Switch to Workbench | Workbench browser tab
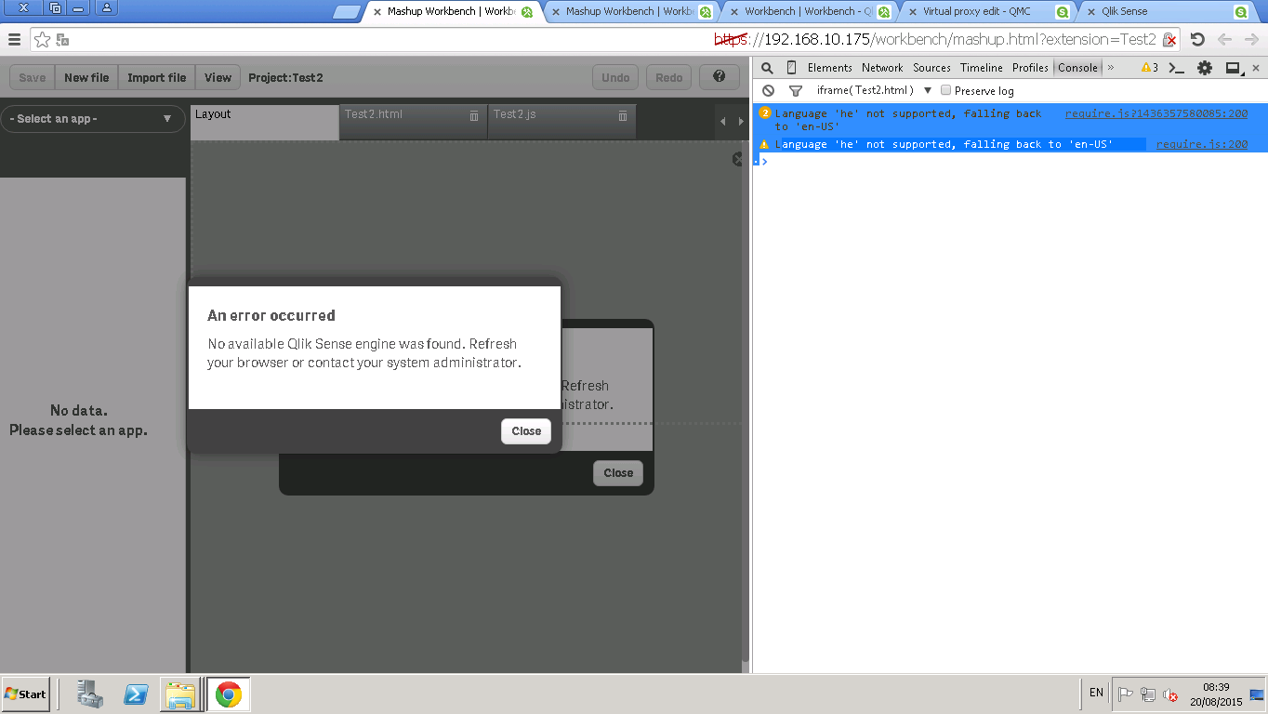The width and height of the screenshot is (1268, 714). [x=808, y=12]
